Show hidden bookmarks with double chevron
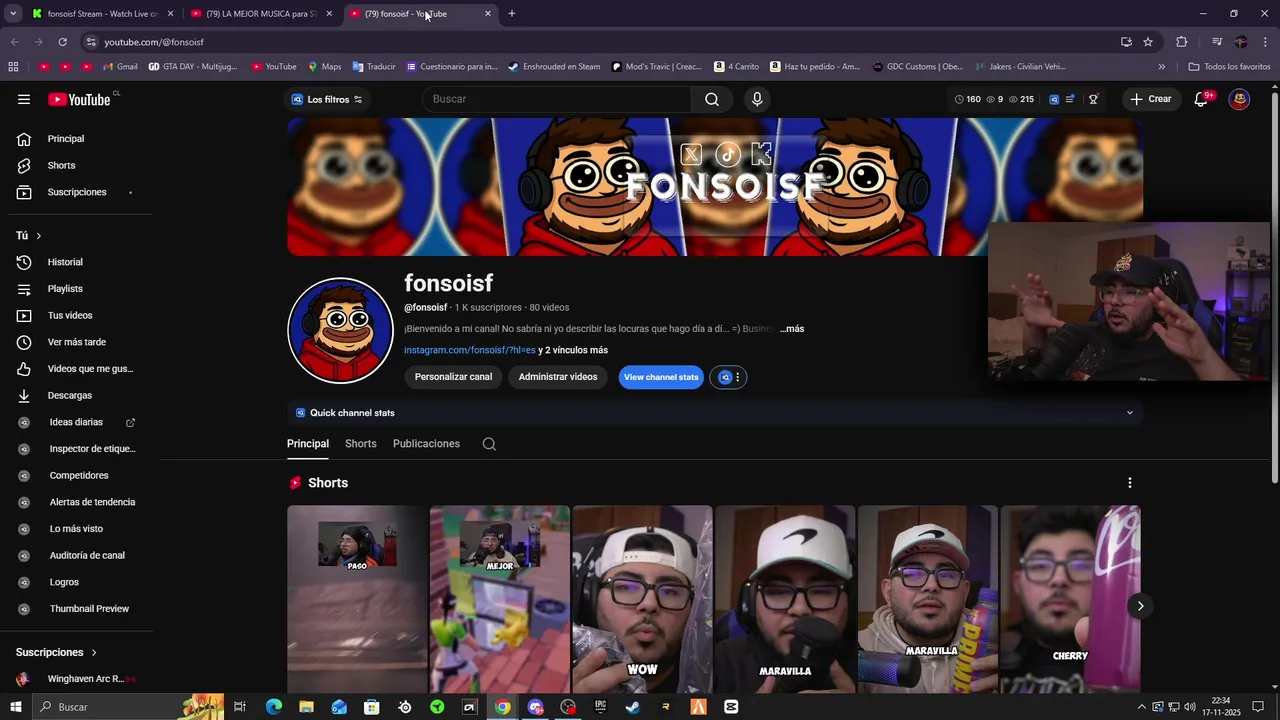Screen dimensions: 1280x720 click(x=1161, y=67)
